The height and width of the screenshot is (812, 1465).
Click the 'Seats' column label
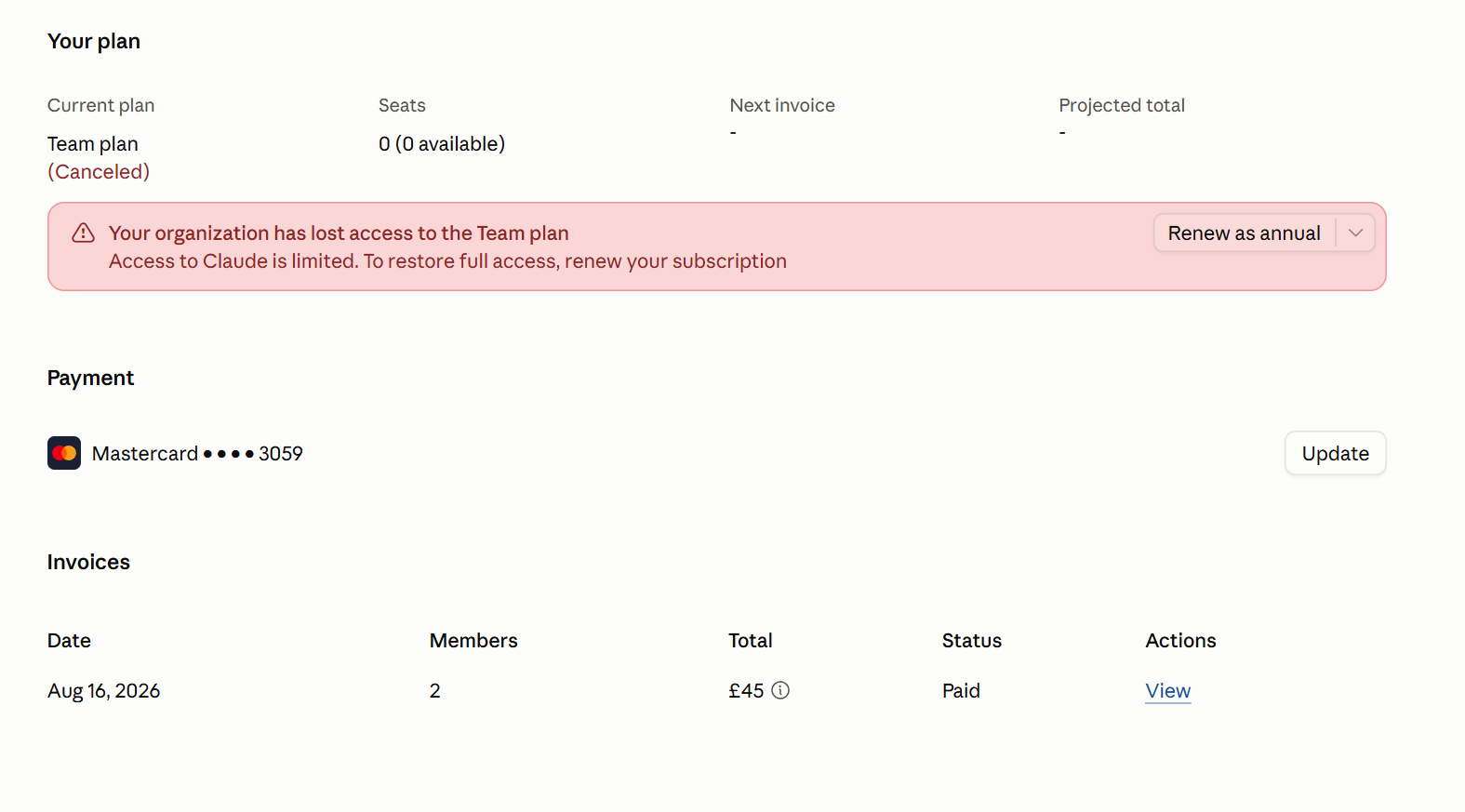[x=402, y=105]
